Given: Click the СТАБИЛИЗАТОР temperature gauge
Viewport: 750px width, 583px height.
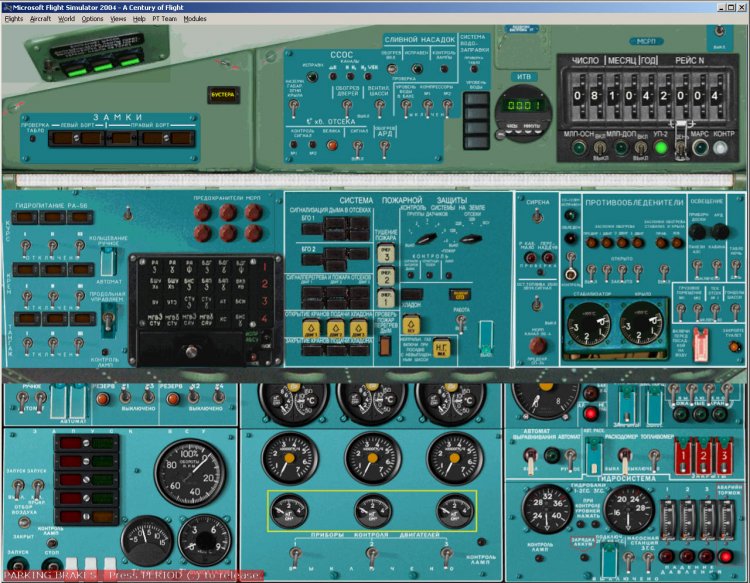Looking at the screenshot, I should pyautogui.click(x=589, y=325).
